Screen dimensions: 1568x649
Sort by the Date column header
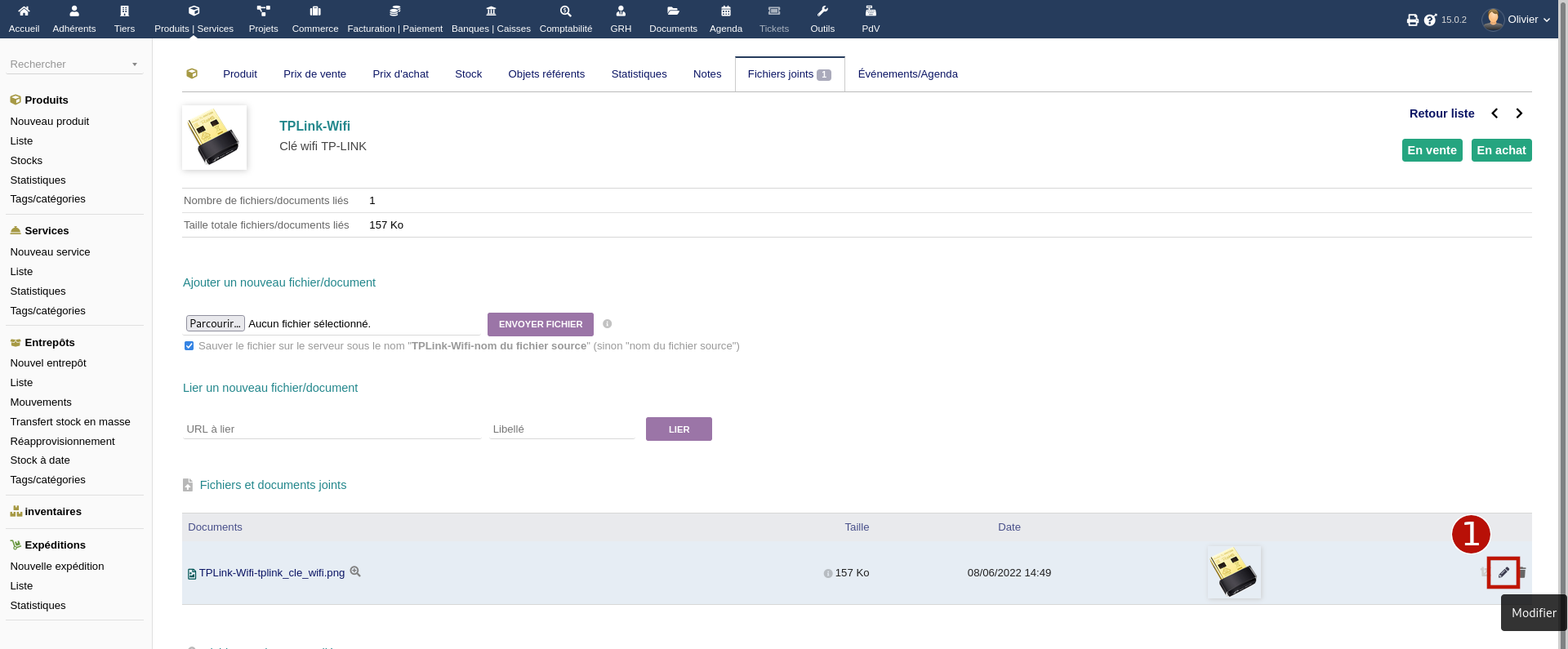point(1009,527)
